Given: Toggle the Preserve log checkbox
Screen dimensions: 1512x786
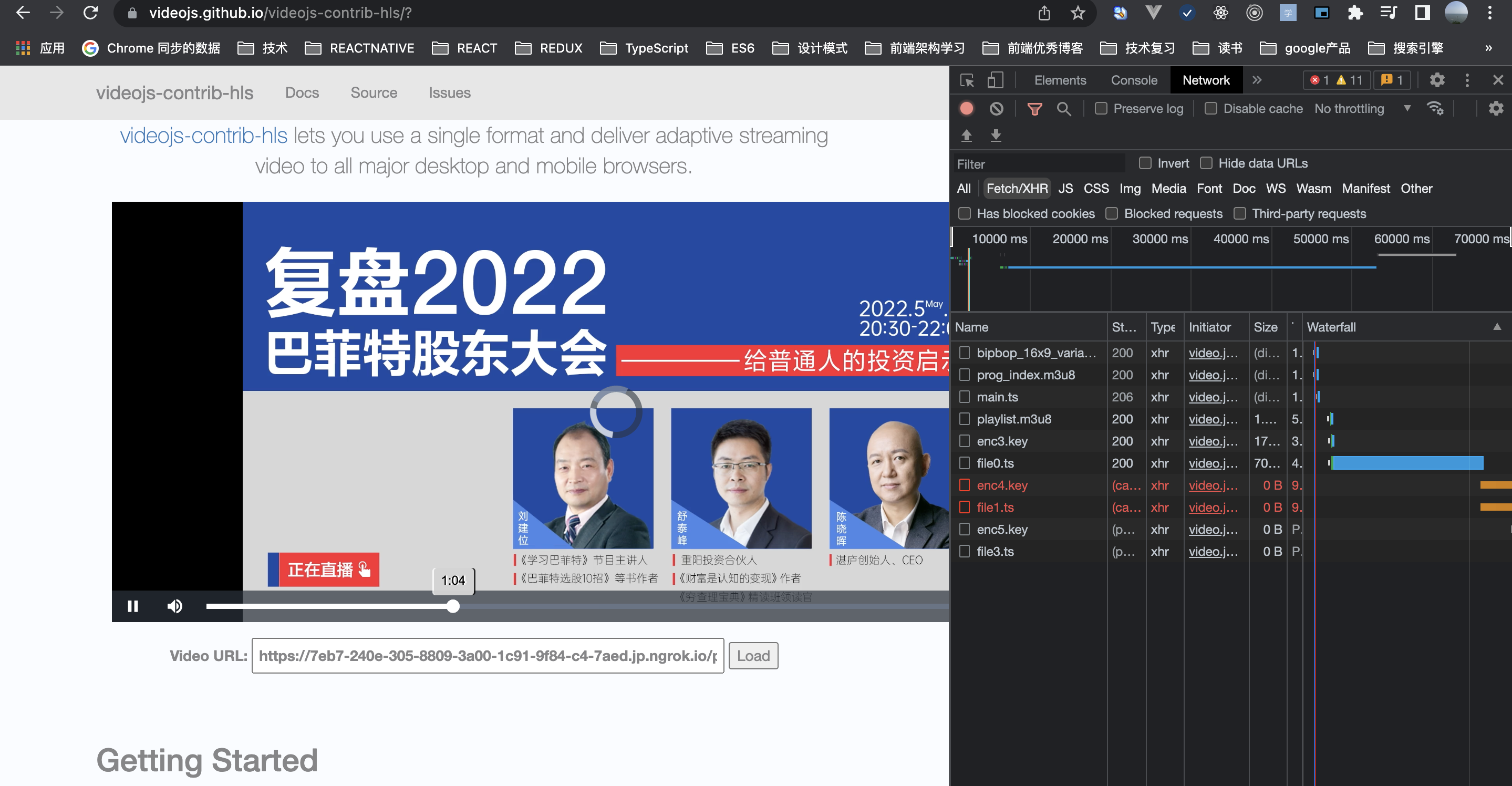Looking at the screenshot, I should point(1102,109).
